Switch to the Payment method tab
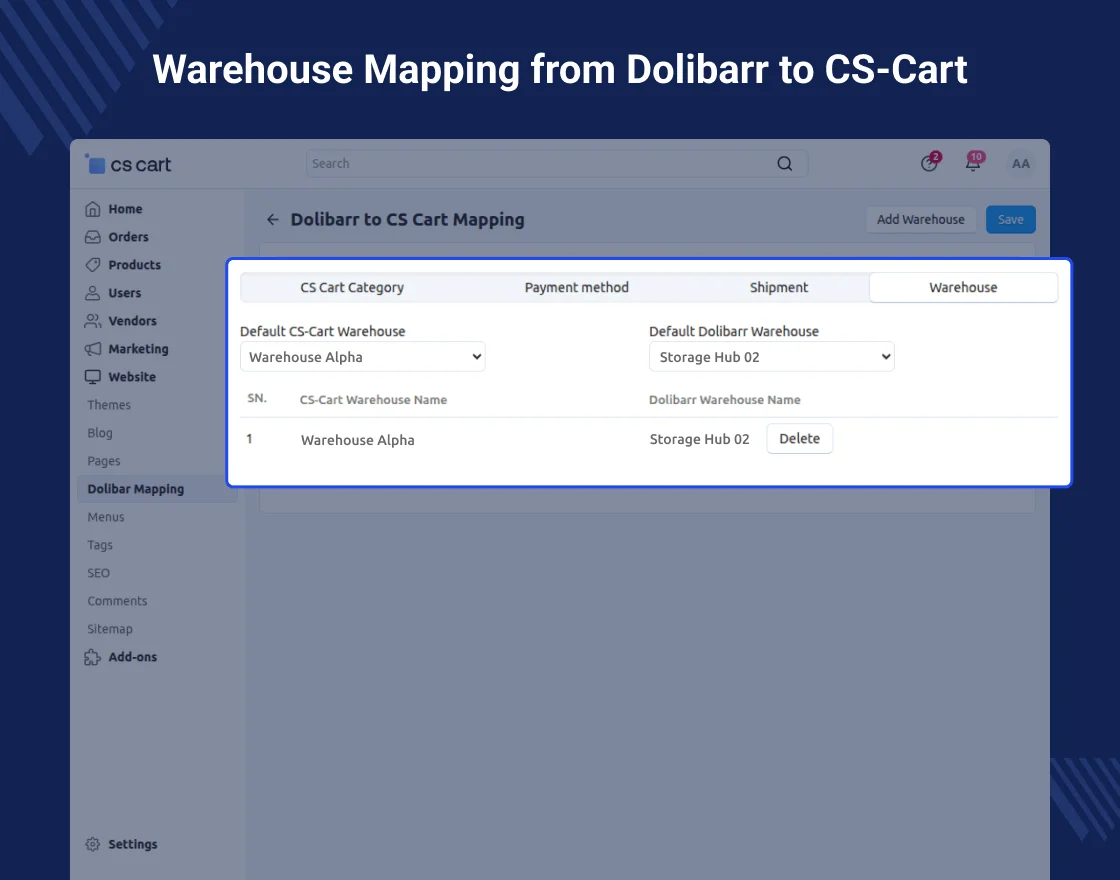The width and height of the screenshot is (1120, 880). pos(577,287)
